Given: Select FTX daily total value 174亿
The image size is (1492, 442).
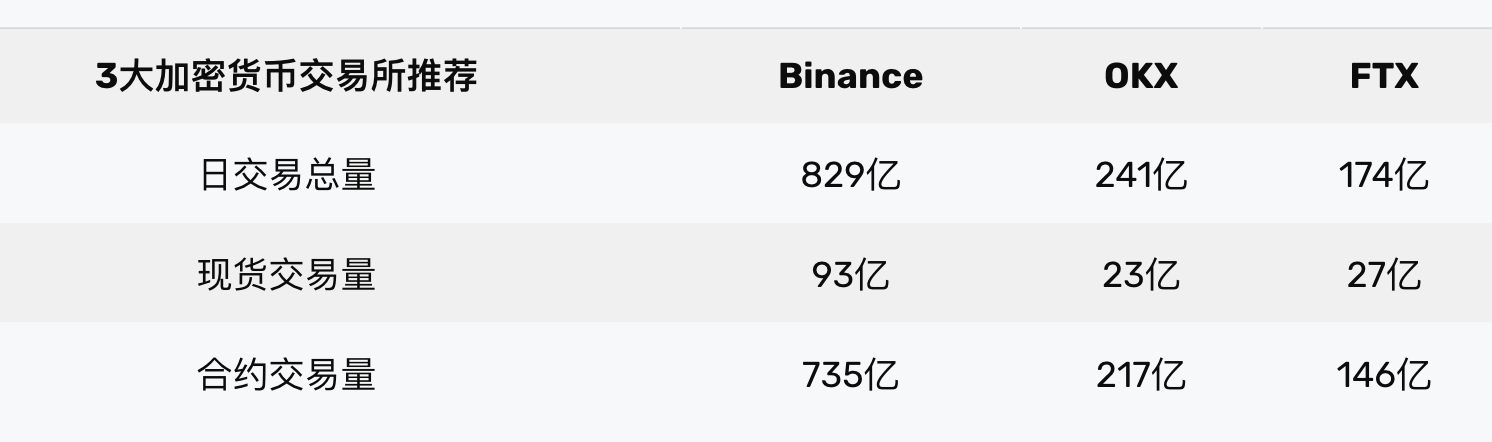Looking at the screenshot, I should coord(1384,175).
